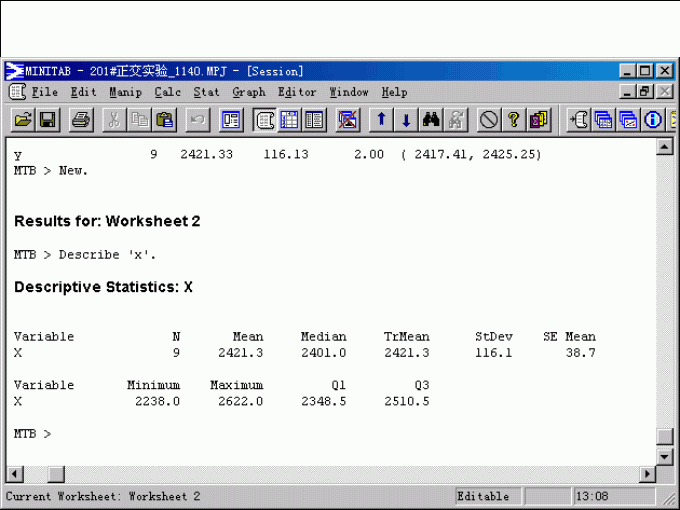Click the horizontal scrollbar right arrow
This screenshot has width=680, height=510.
coord(648,473)
